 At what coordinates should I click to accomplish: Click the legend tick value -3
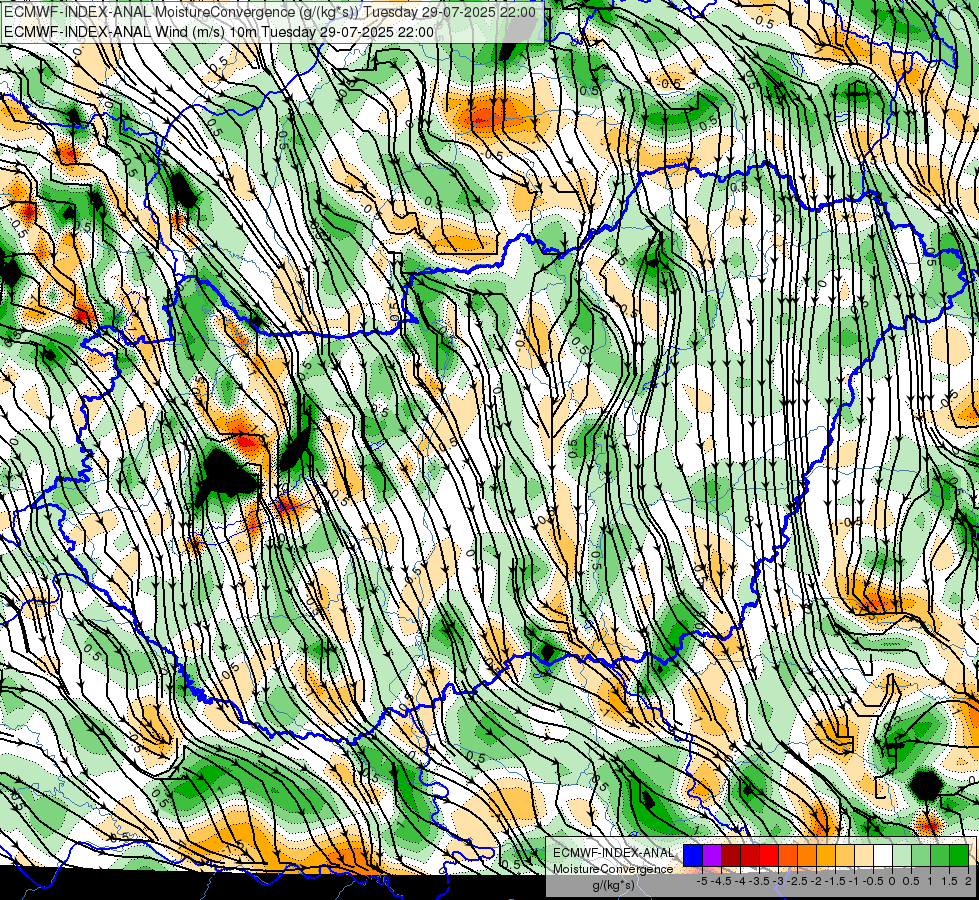point(778,881)
